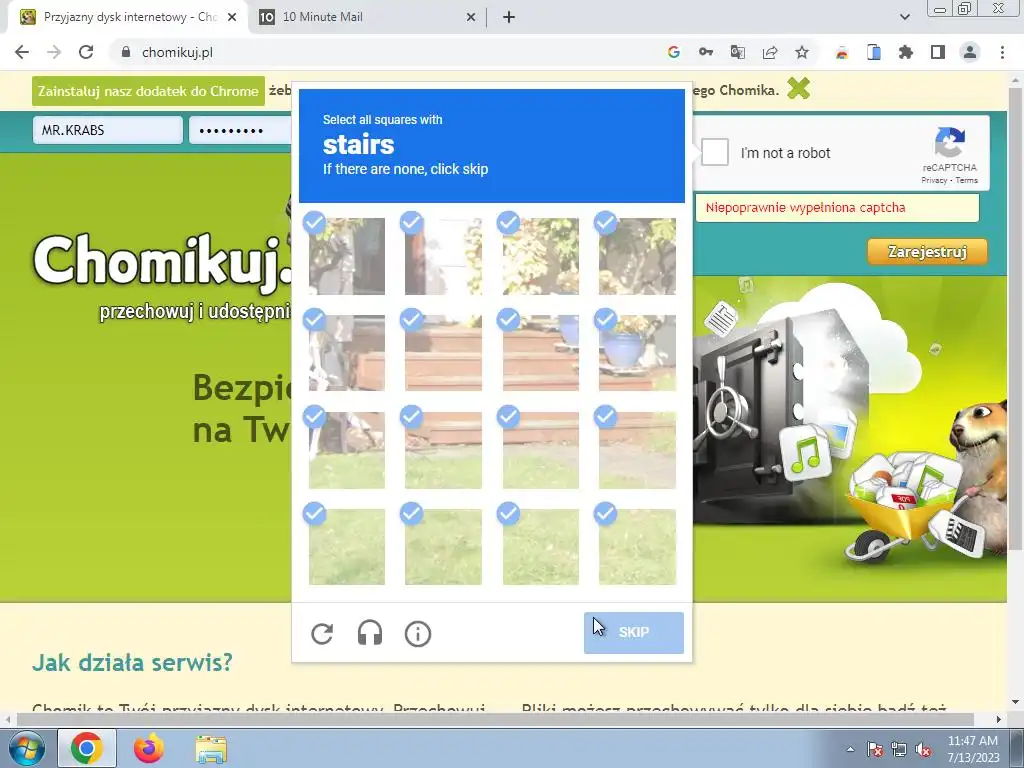Screen dimensions: 1024x768
Task: Toggle the browser side panel
Action: tap(938, 52)
